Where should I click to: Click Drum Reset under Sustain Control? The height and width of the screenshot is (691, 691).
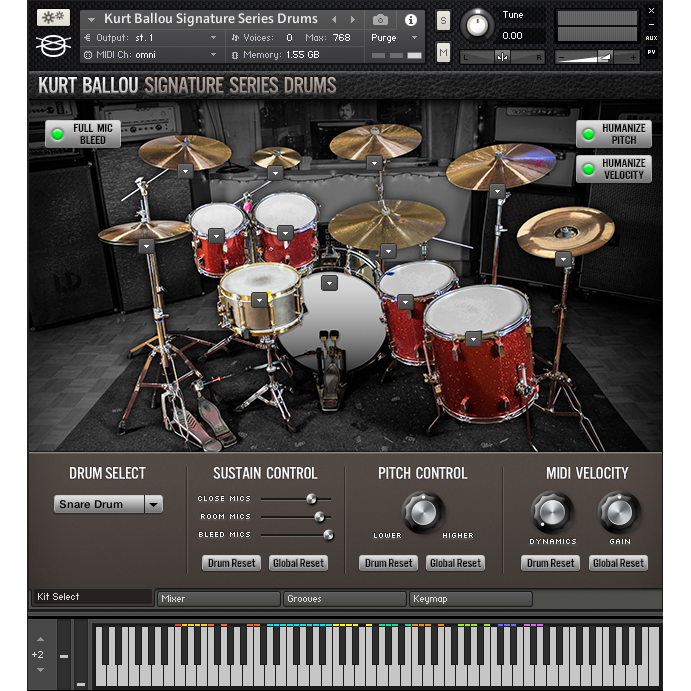coord(232,563)
